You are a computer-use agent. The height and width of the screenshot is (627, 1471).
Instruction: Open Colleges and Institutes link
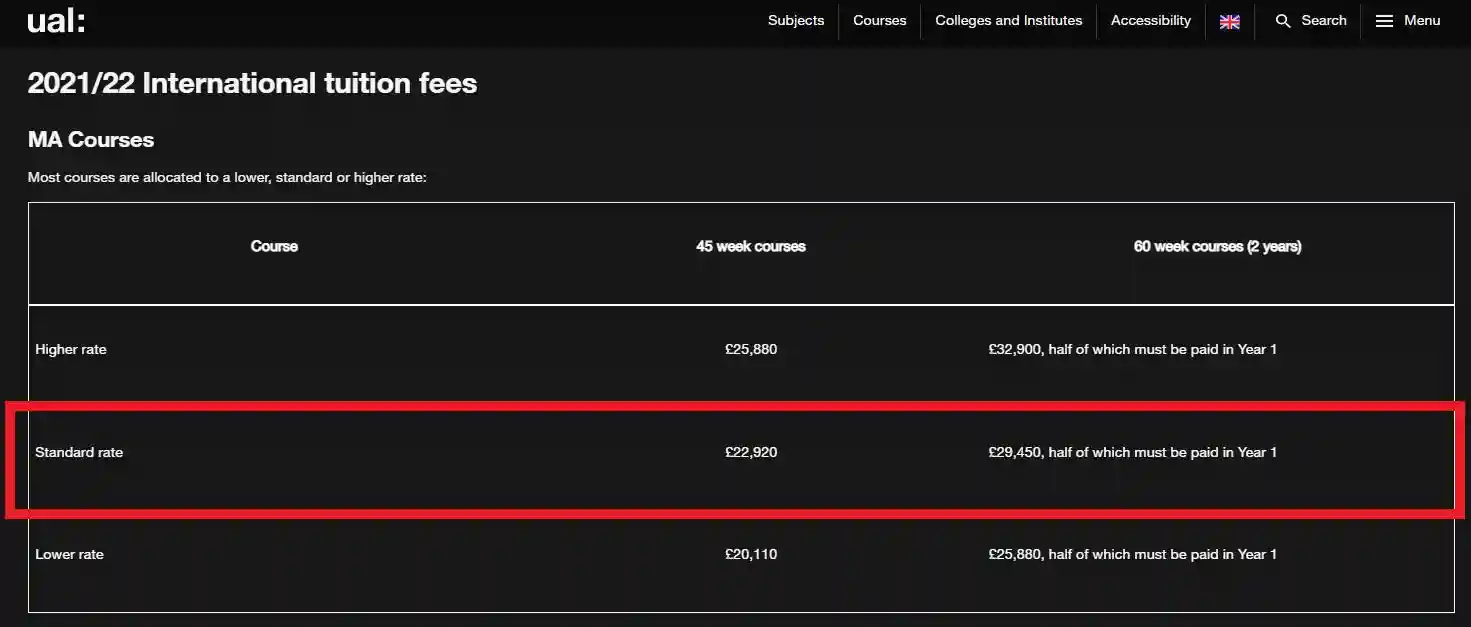click(1008, 20)
